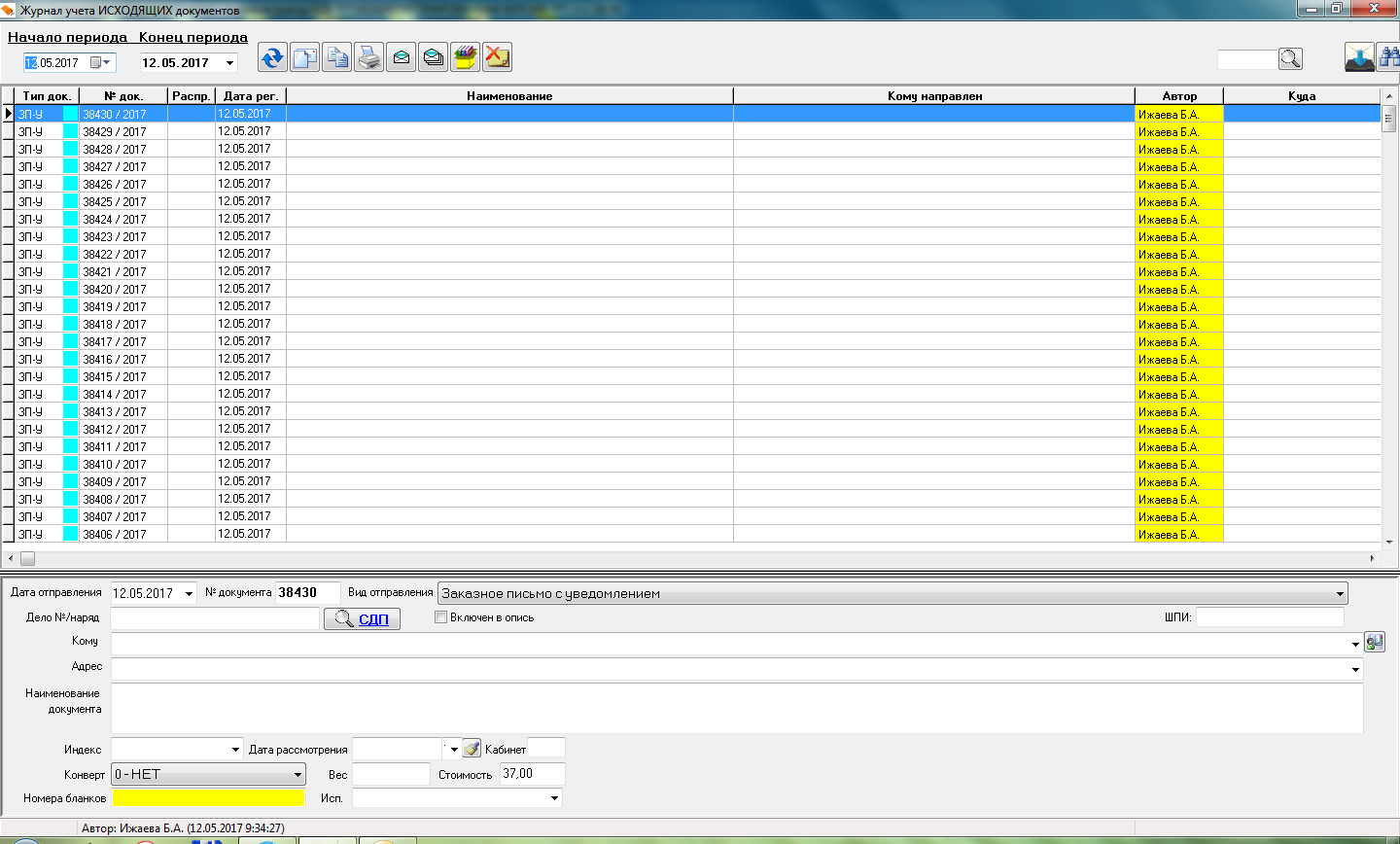
Task: Click the single open envelope toolbar icon
Action: click(x=401, y=57)
